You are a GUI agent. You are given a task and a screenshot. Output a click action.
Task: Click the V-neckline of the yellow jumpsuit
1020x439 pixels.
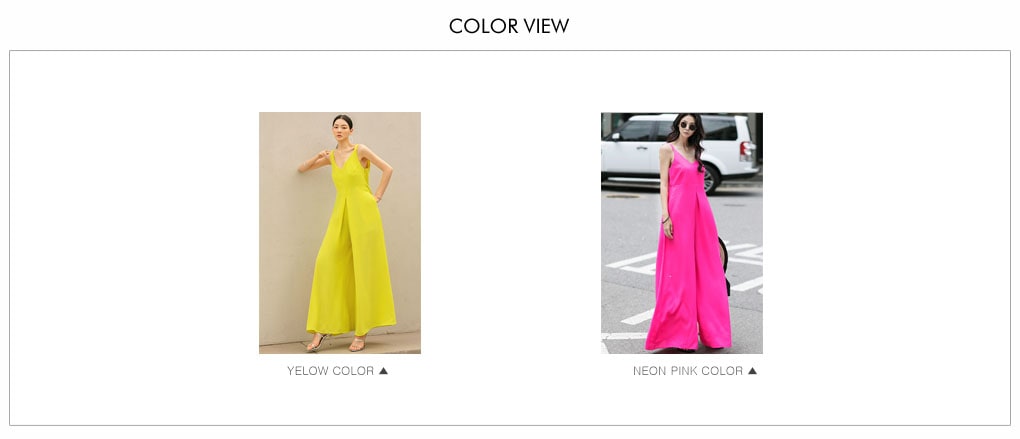pos(345,161)
